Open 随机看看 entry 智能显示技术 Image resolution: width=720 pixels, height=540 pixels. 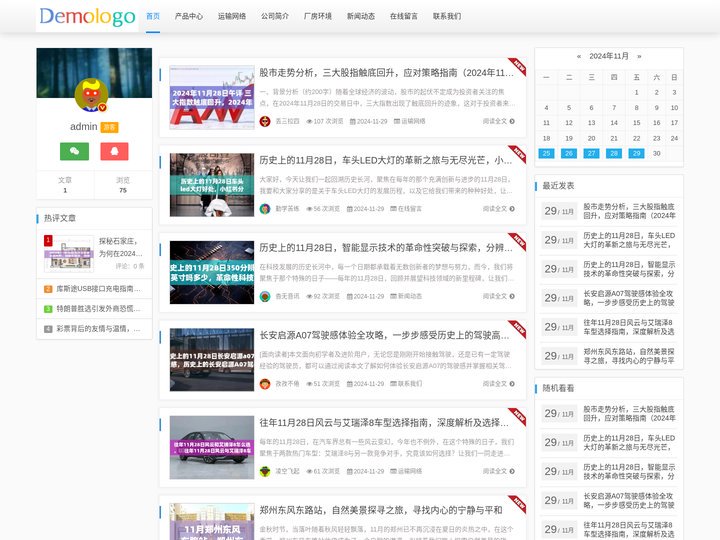(x=629, y=471)
